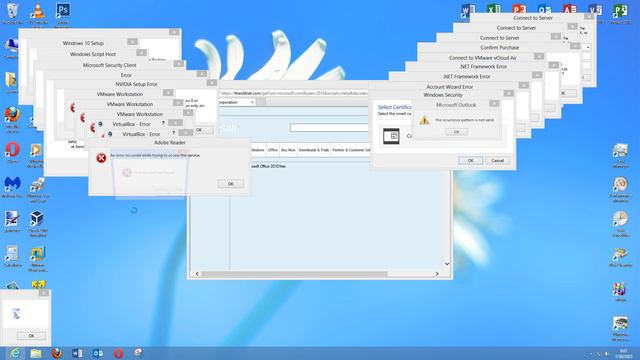This screenshot has height=360, width=640.
Task: Click the warning icon in Microsoft Outlook dialog
Action: [x=424, y=120]
